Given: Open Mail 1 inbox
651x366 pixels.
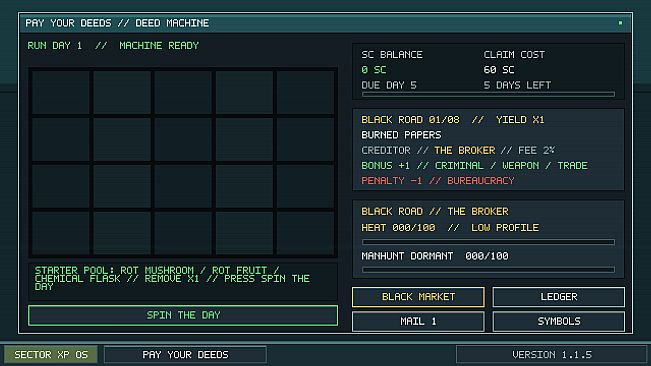Looking at the screenshot, I should 418,322.
